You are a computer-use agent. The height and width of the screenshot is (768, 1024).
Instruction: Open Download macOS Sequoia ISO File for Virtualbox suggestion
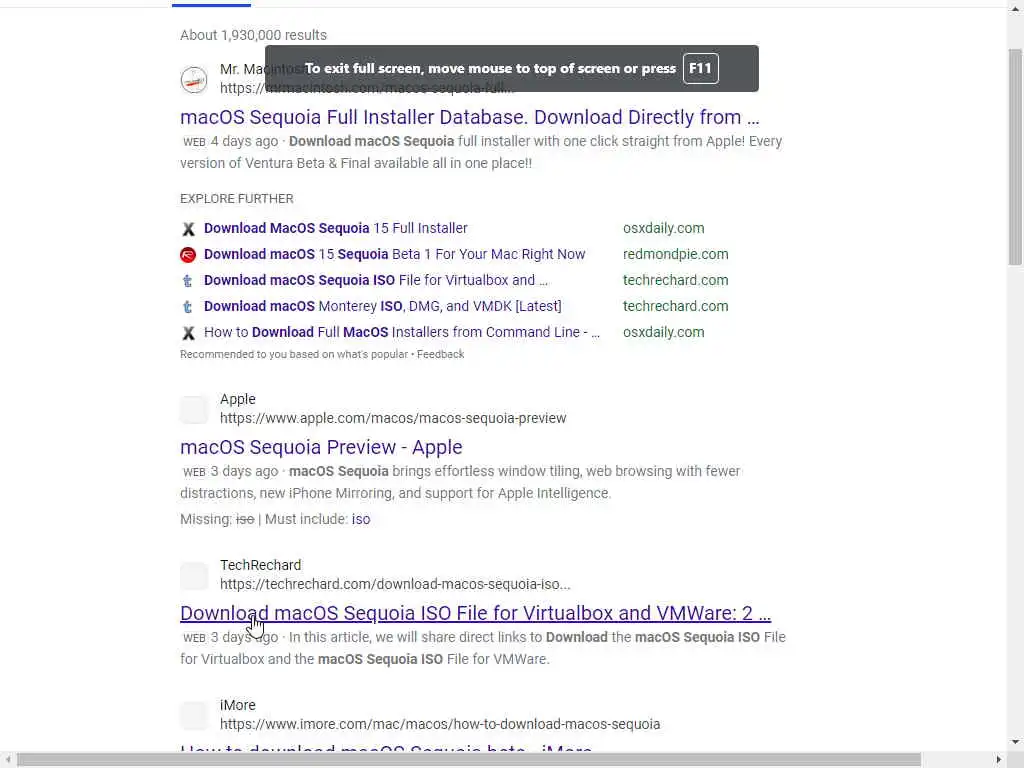coord(376,280)
